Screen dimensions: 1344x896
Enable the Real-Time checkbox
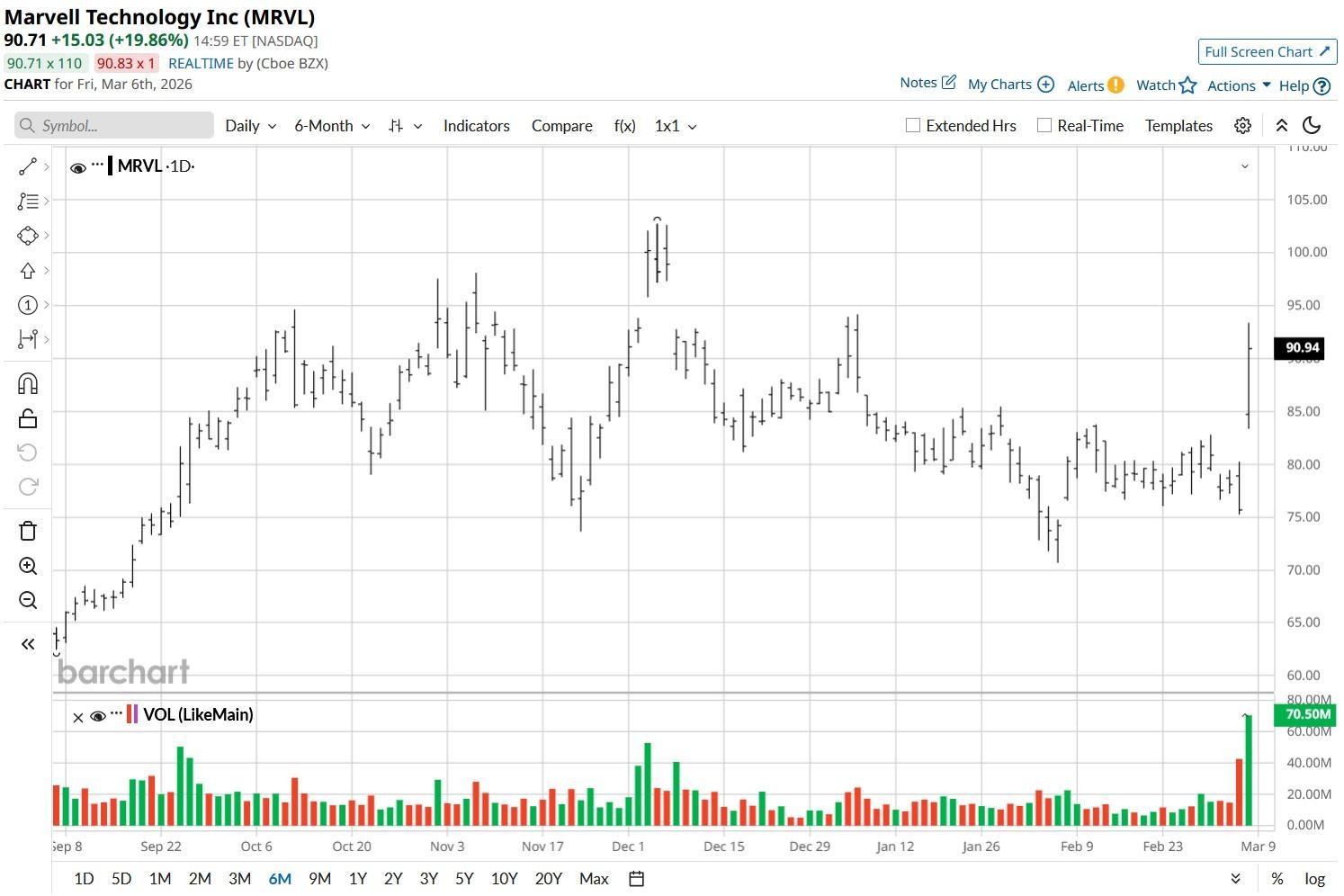click(x=1044, y=126)
